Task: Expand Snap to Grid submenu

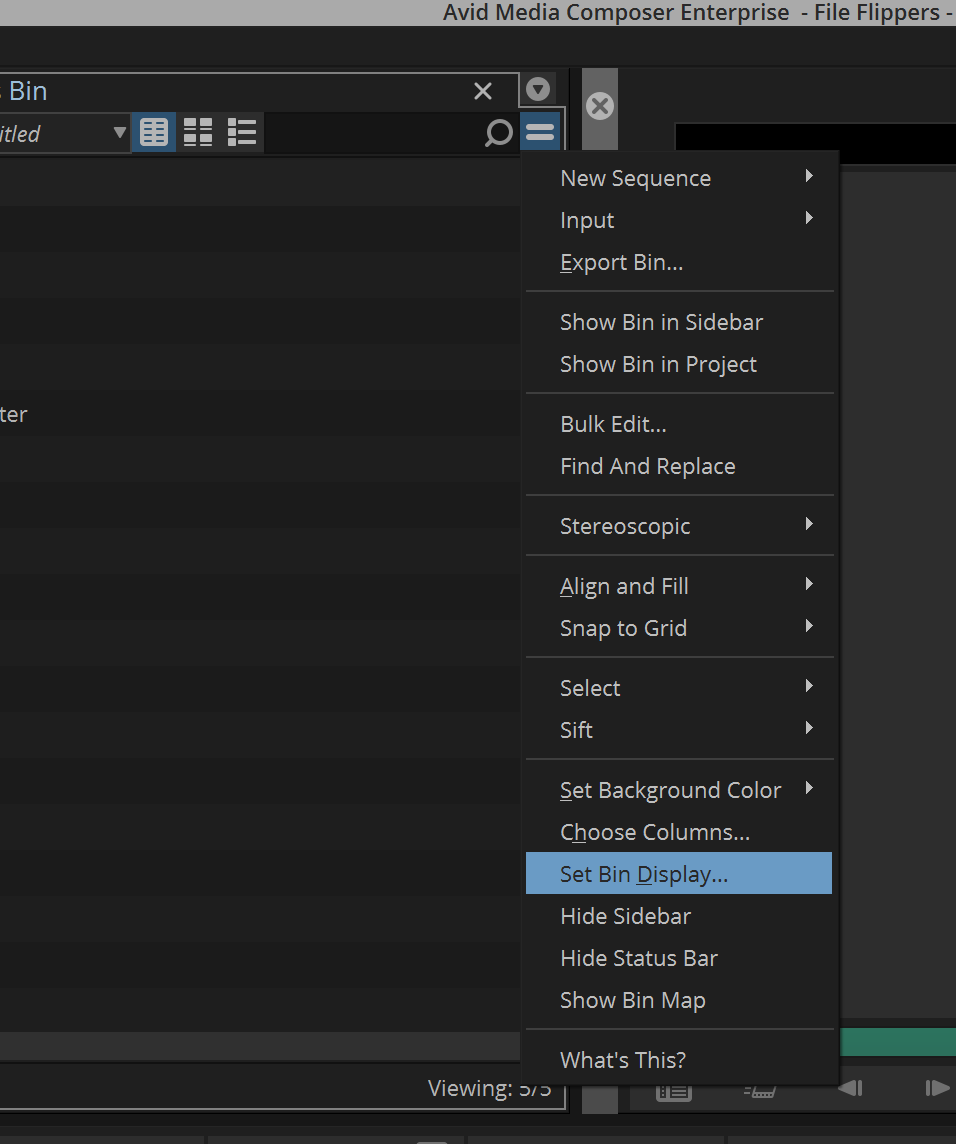Action: click(679, 629)
